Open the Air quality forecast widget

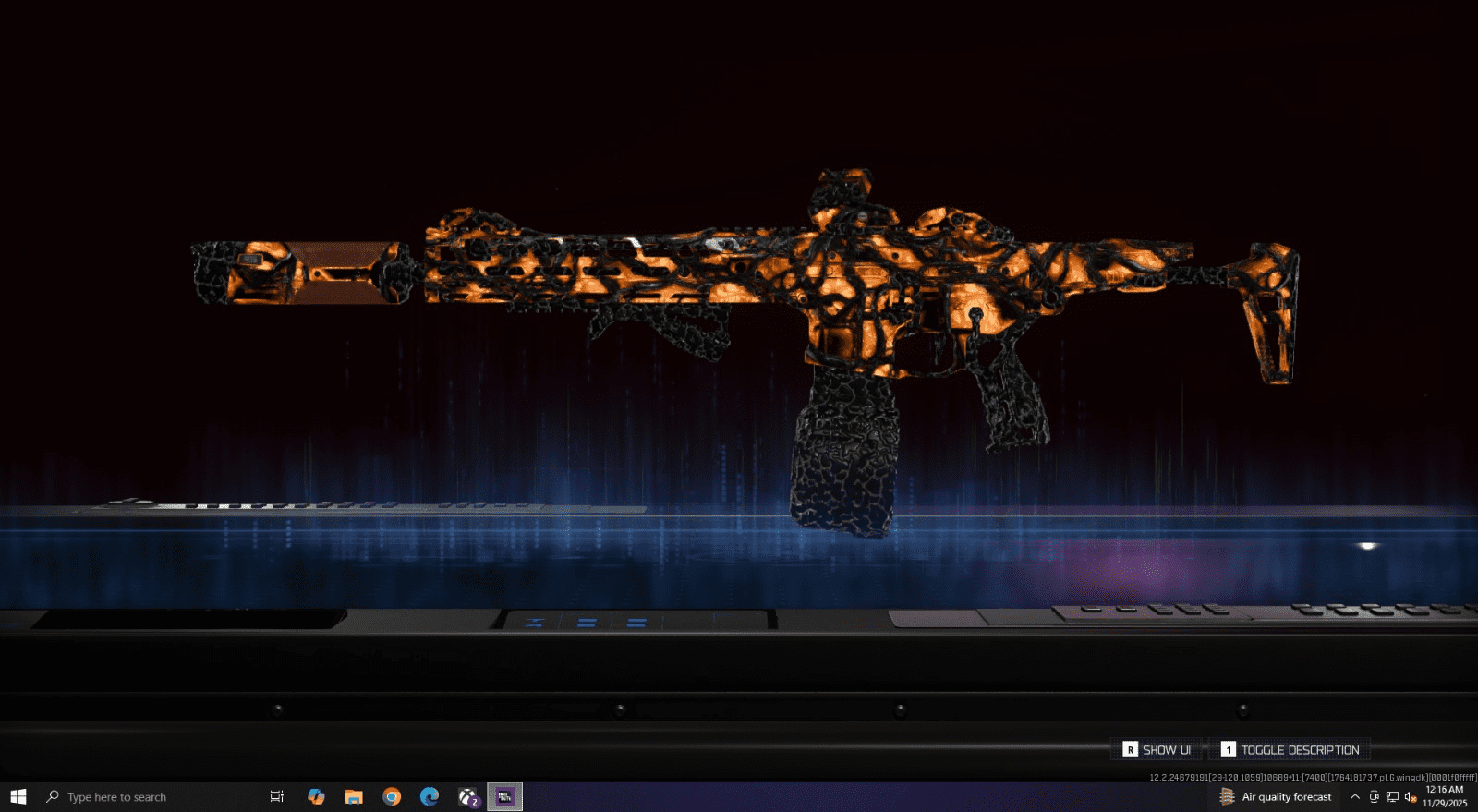[1276, 796]
